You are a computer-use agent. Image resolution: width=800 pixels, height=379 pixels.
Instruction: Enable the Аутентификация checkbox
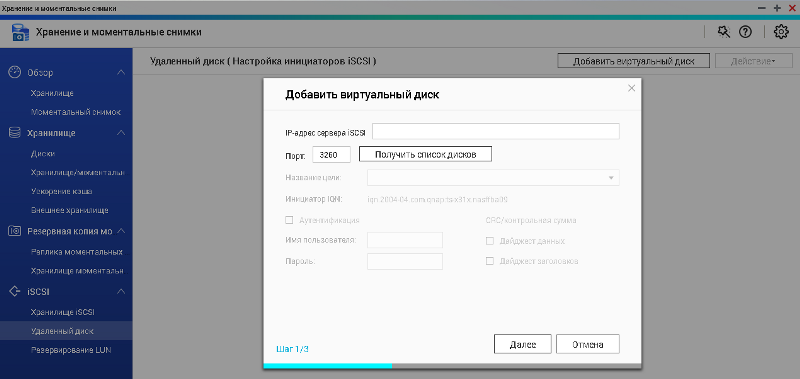(x=289, y=220)
